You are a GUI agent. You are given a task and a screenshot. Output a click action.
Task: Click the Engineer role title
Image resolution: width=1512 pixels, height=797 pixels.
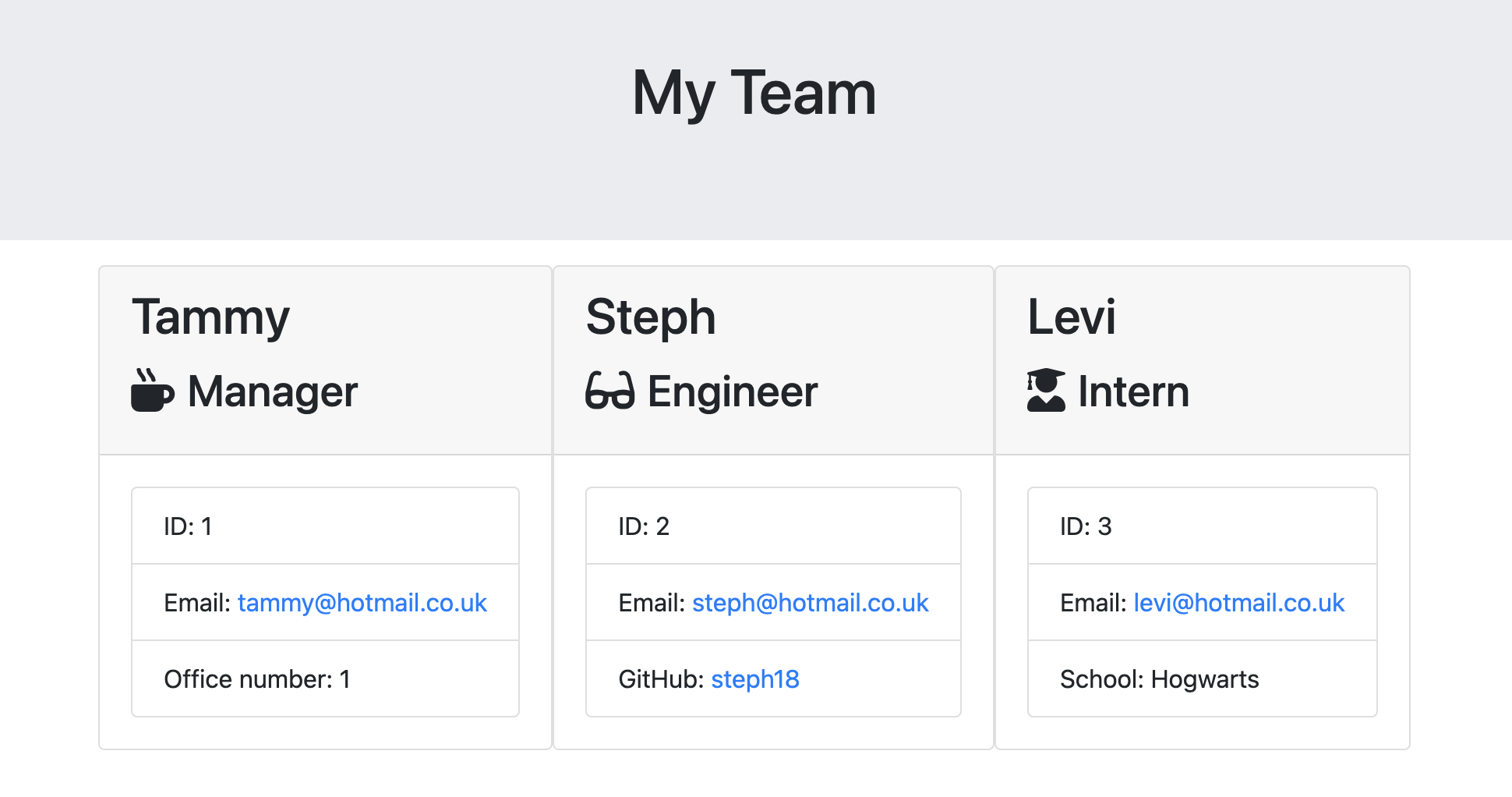pos(733,391)
